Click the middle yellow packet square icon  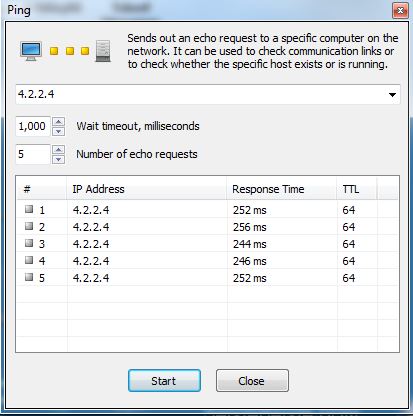(x=70, y=51)
